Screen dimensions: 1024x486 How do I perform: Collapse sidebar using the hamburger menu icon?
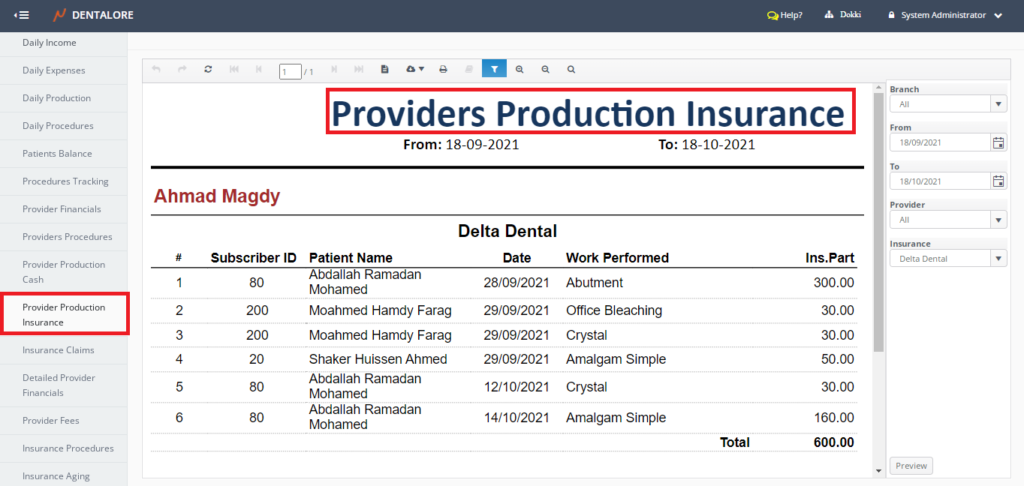click(x=21, y=15)
